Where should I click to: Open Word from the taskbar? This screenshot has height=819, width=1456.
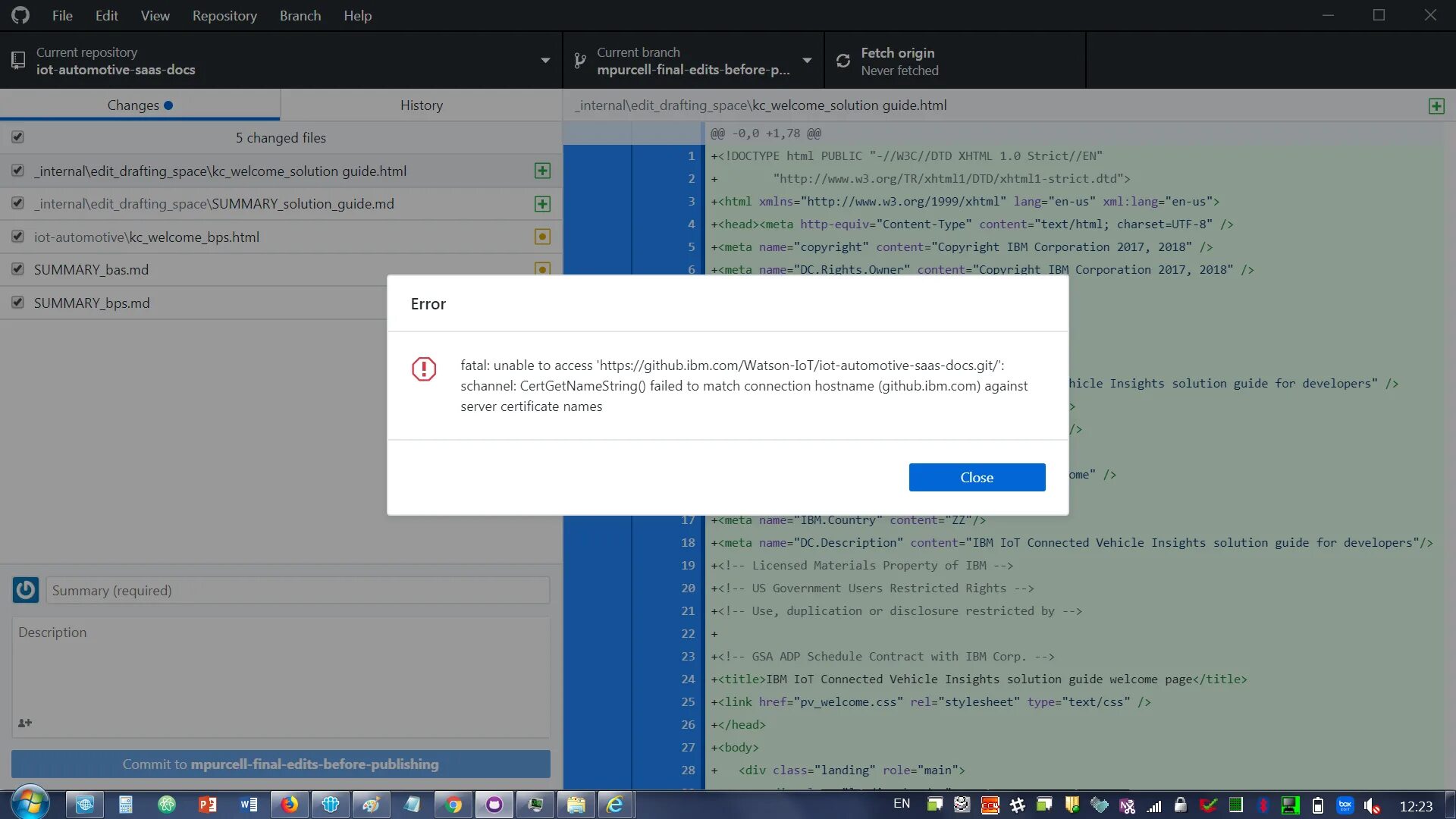[x=249, y=805]
